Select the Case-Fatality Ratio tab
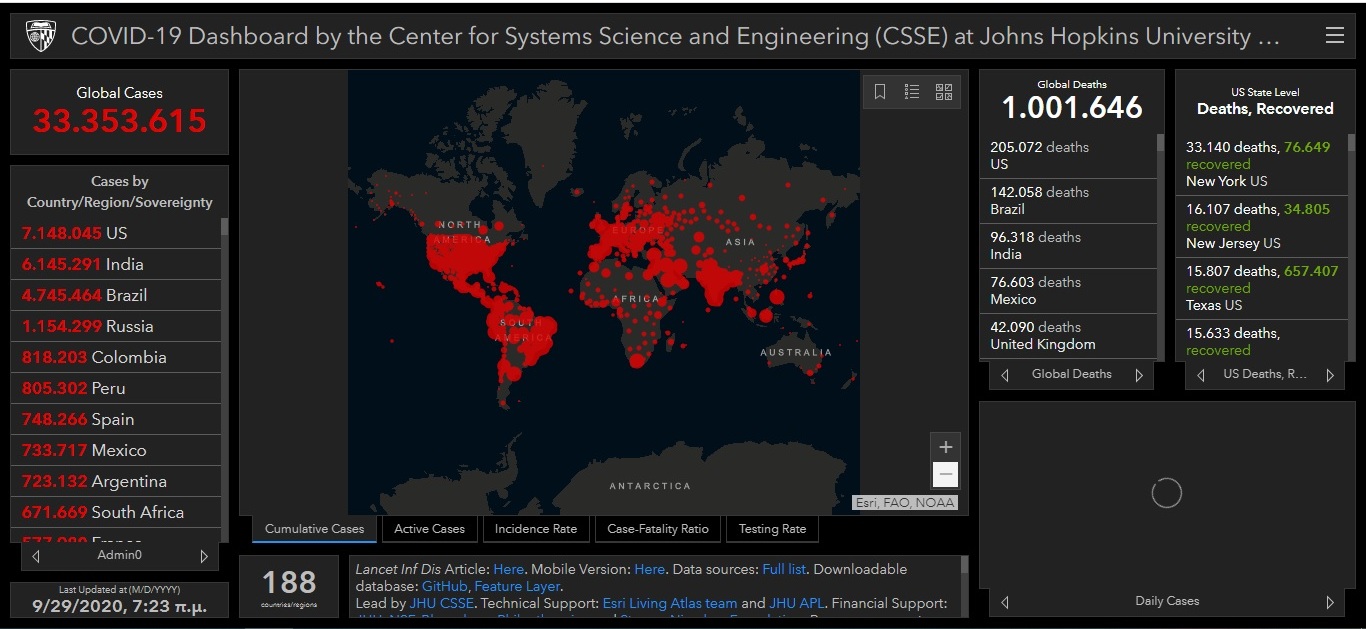This screenshot has width=1366, height=629. tap(657, 529)
